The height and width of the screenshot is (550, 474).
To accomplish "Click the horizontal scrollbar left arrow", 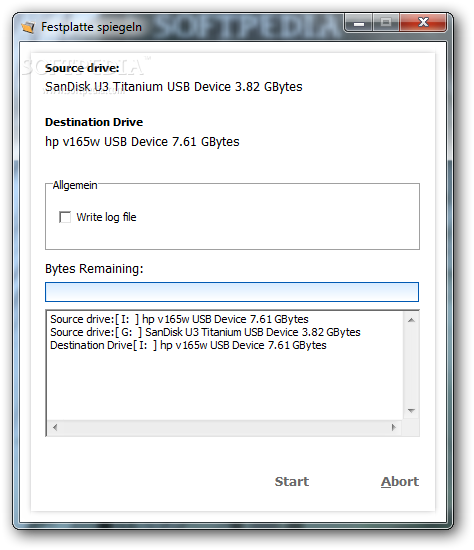I will (55, 427).
